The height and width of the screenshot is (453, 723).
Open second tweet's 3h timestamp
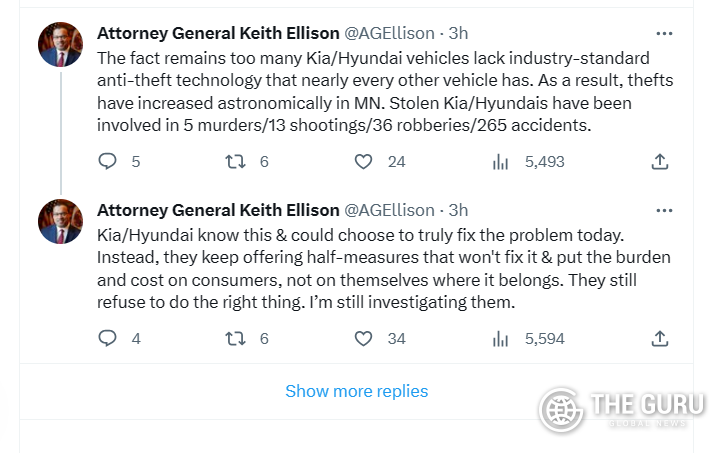click(x=458, y=210)
